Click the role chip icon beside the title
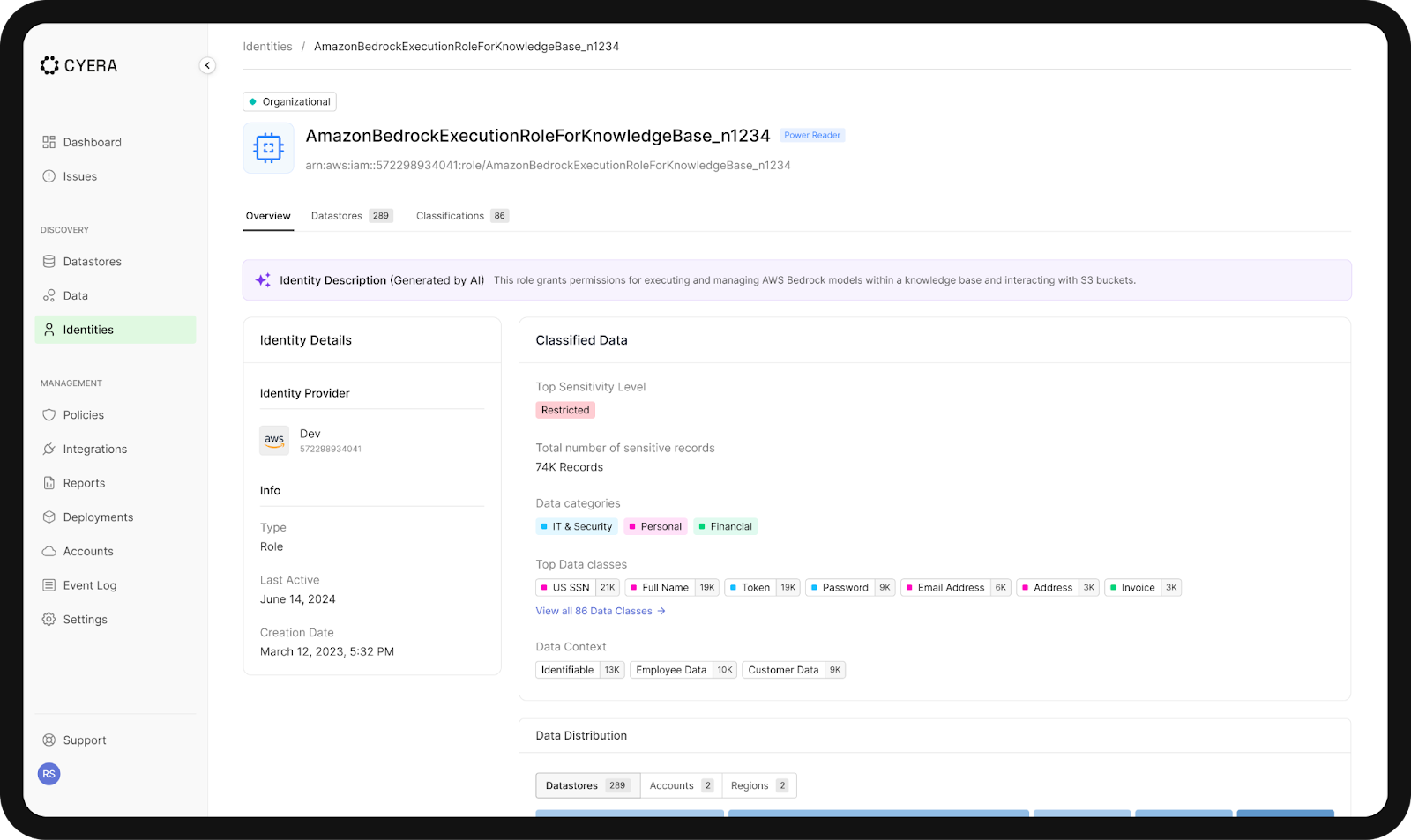Screen dimensions: 1411x840 pos(268,148)
